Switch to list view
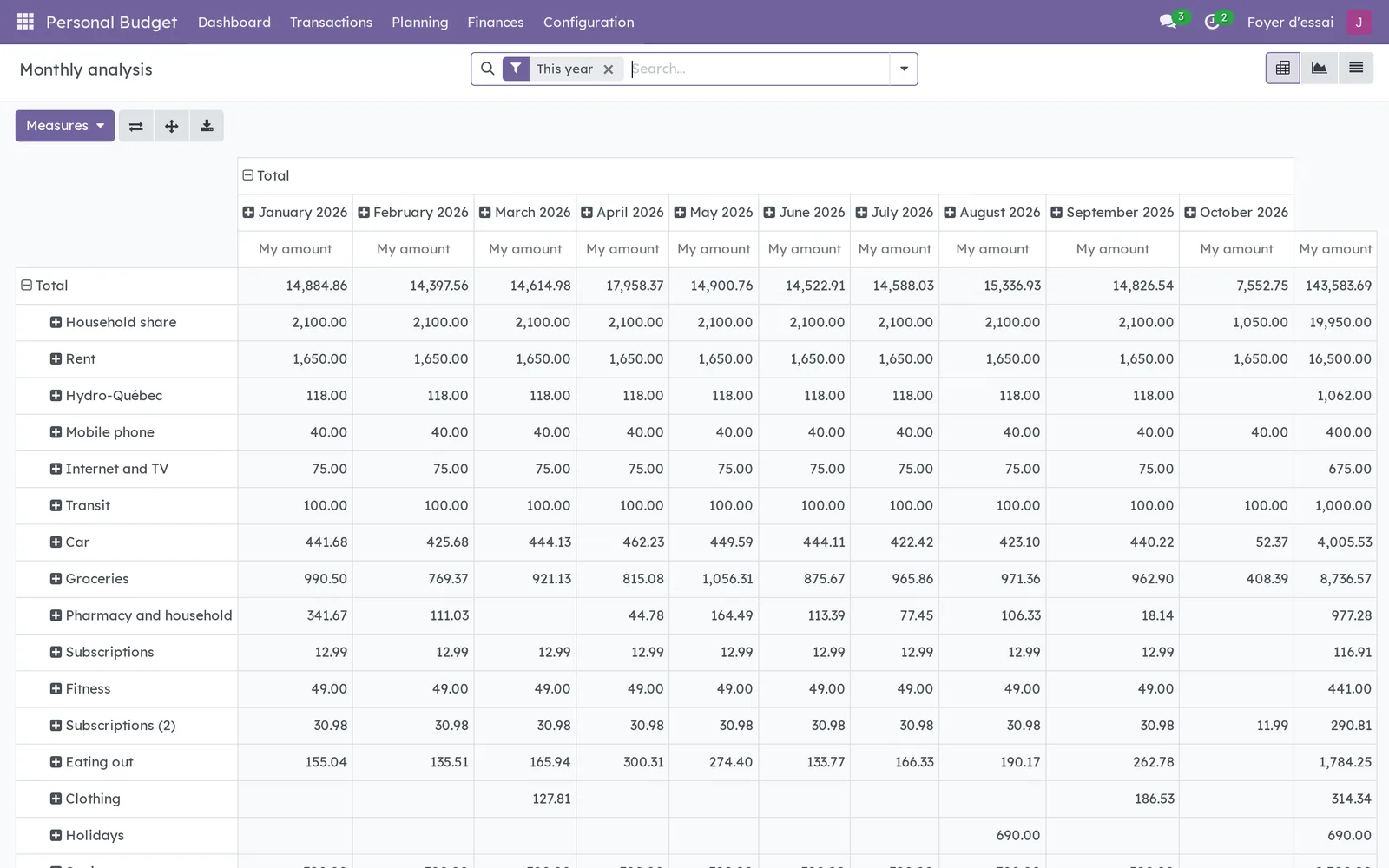Image resolution: width=1389 pixels, height=868 pixels. [x=1356, y=68]
